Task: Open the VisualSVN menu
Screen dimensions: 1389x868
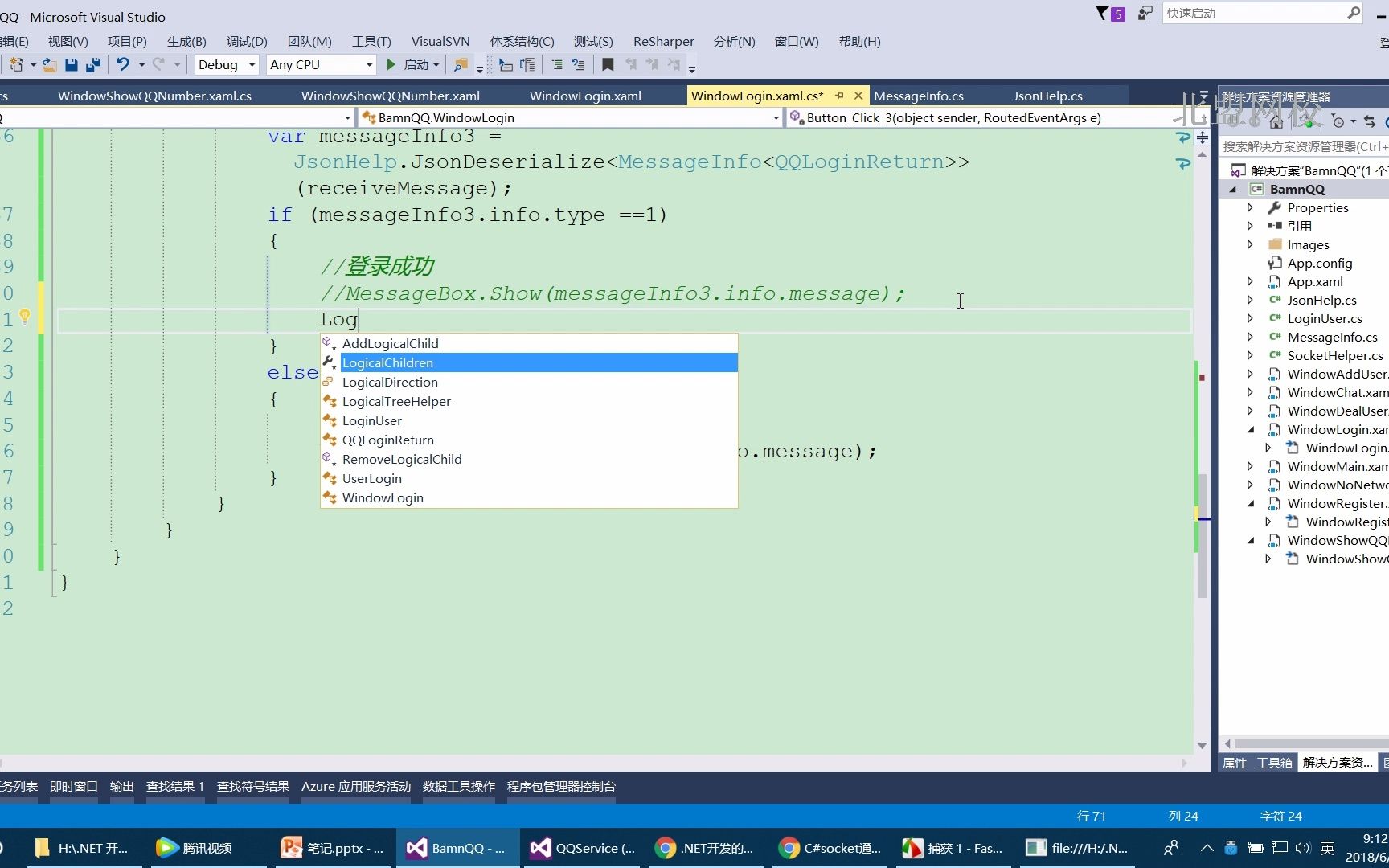Action: 440,41
